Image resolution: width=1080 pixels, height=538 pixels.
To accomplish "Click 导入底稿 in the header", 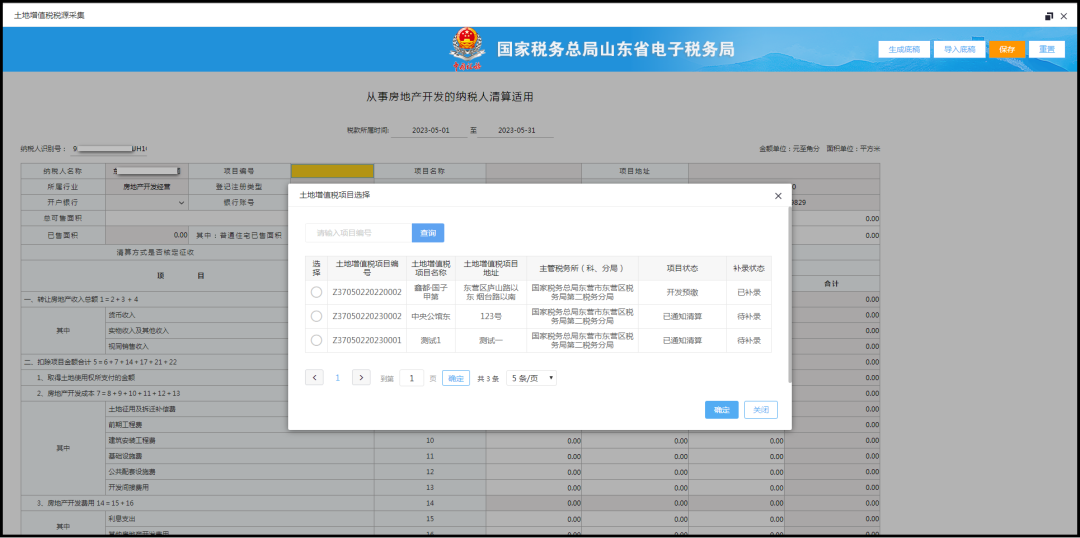I will point(959,50).
